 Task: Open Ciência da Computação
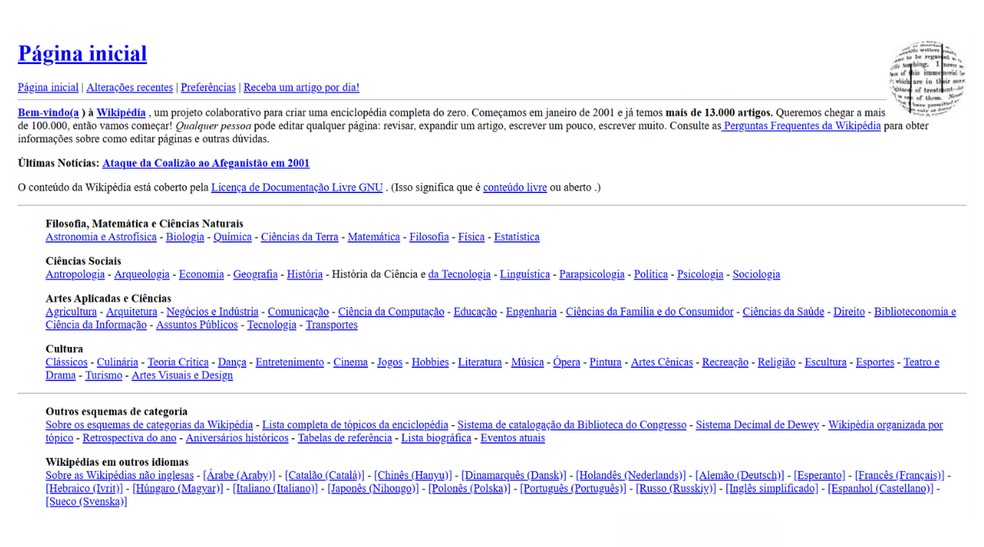[391, 312]
